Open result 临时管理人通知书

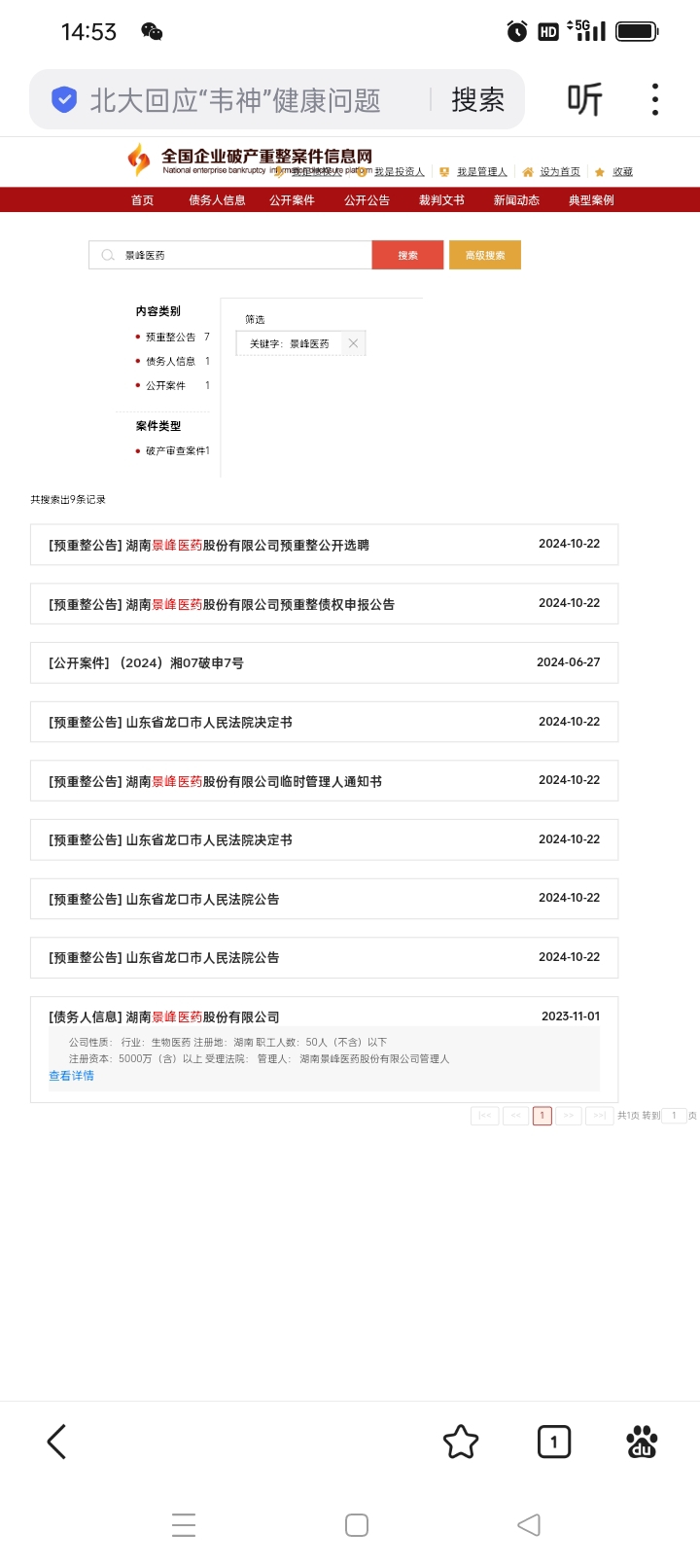tap(324, 781)
